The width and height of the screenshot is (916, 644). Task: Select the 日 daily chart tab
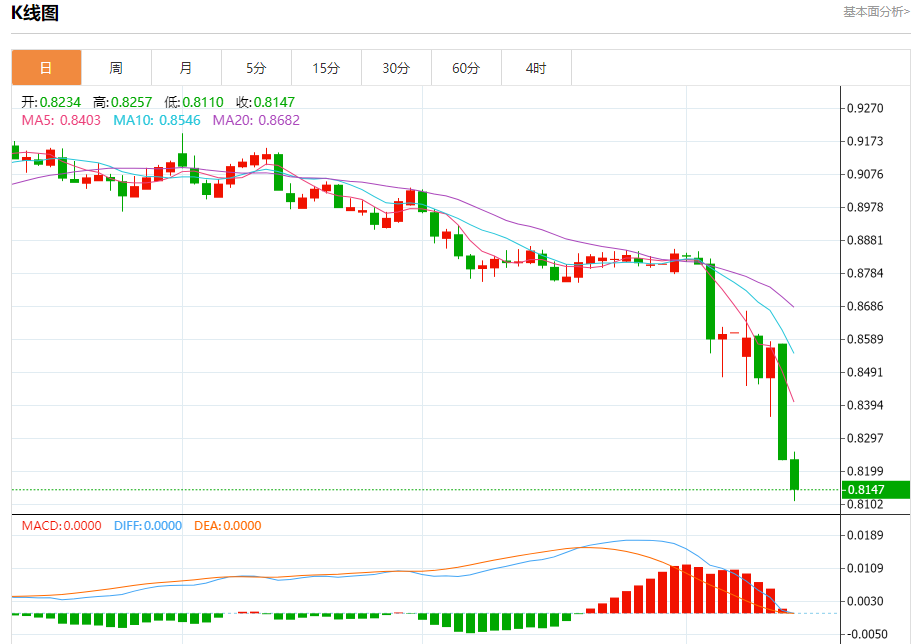46,68
